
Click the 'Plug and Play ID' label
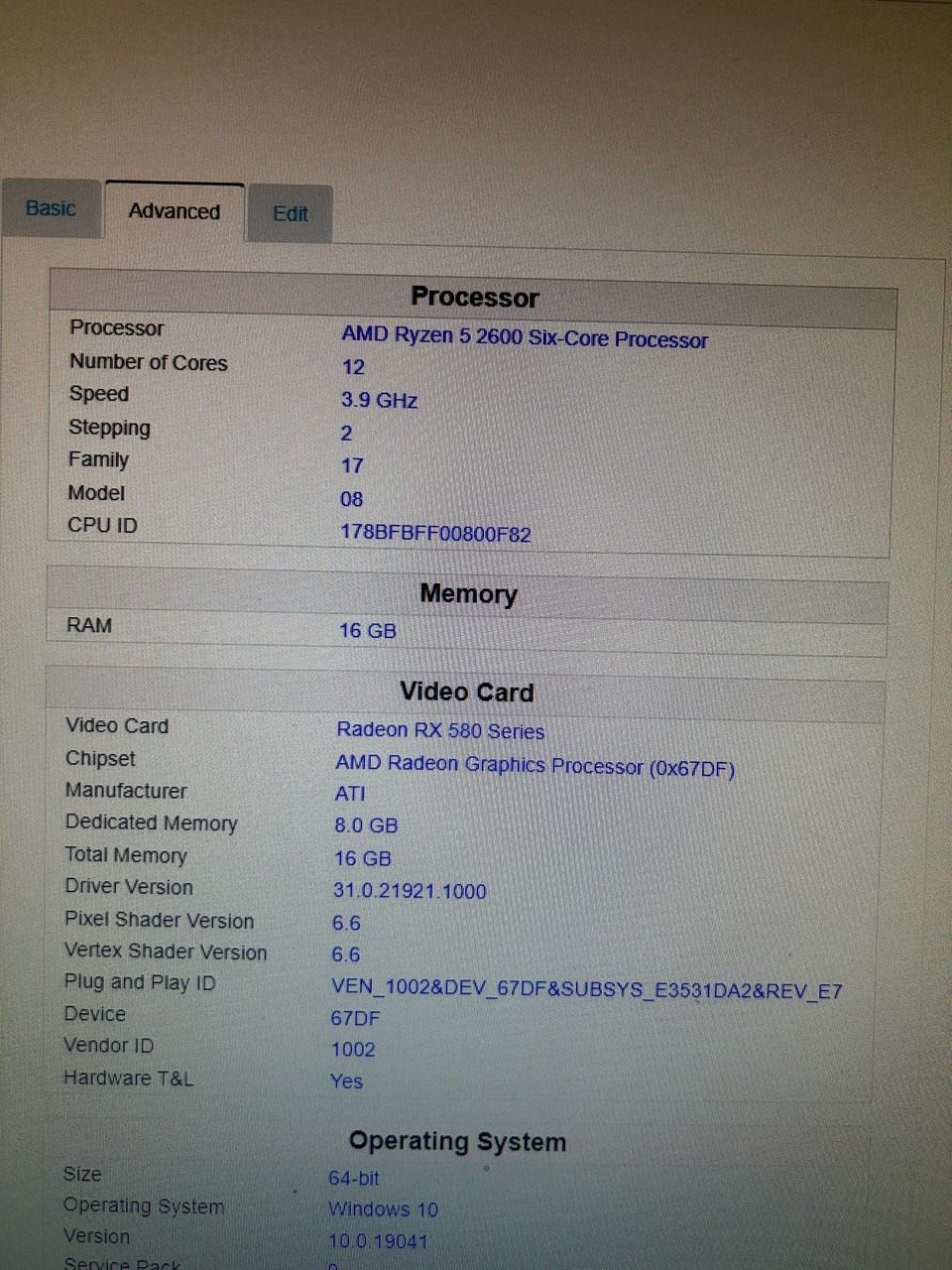[x=140, y=982]
